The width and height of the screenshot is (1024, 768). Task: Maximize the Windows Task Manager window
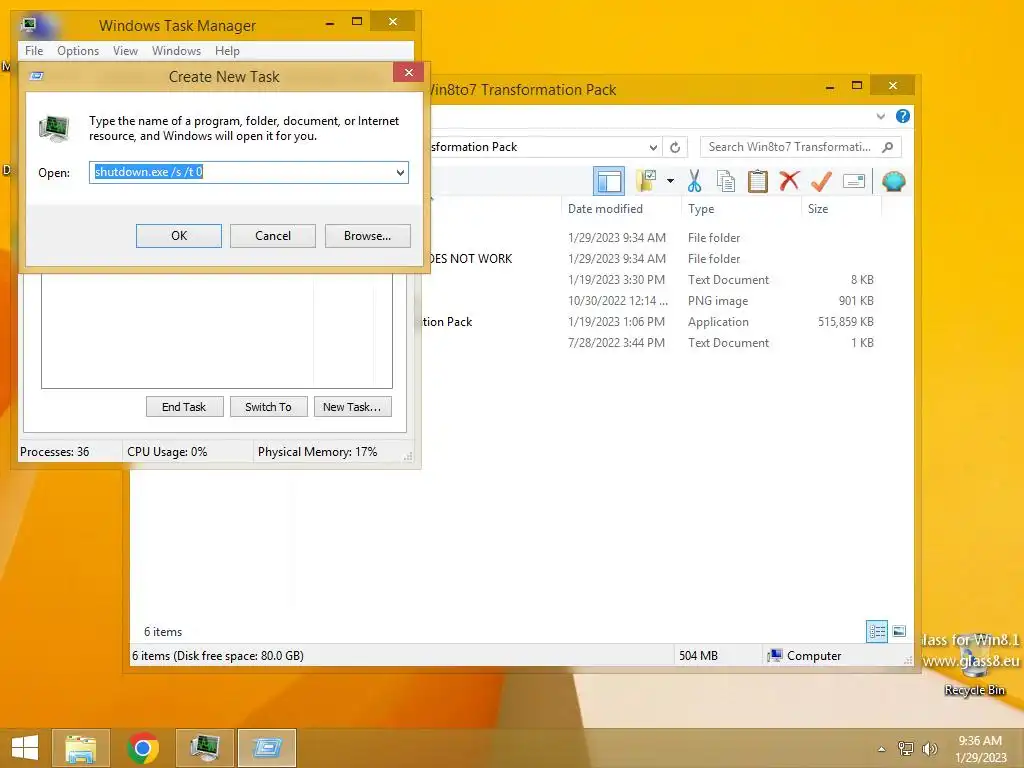(x=357, y=22)
